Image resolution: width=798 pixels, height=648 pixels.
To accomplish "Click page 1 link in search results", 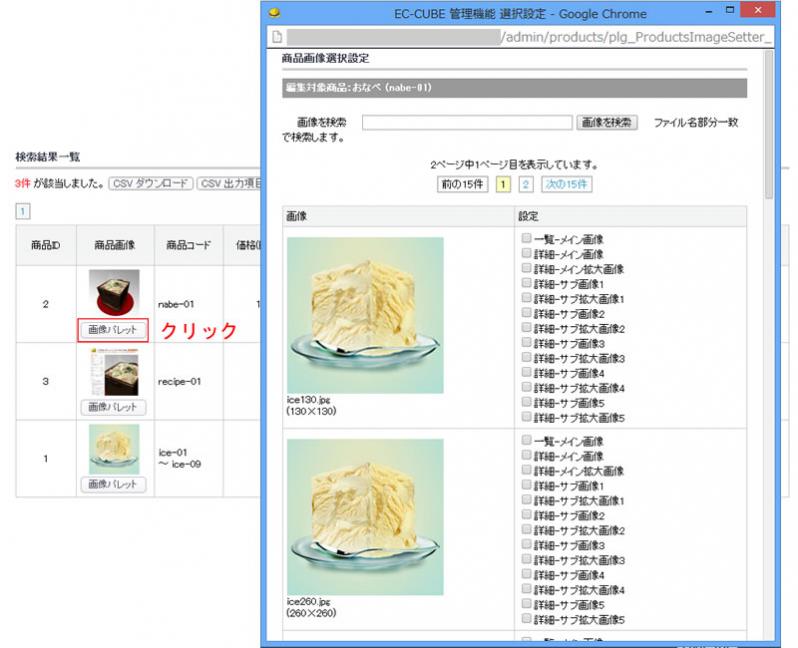I will coord(23,211).
